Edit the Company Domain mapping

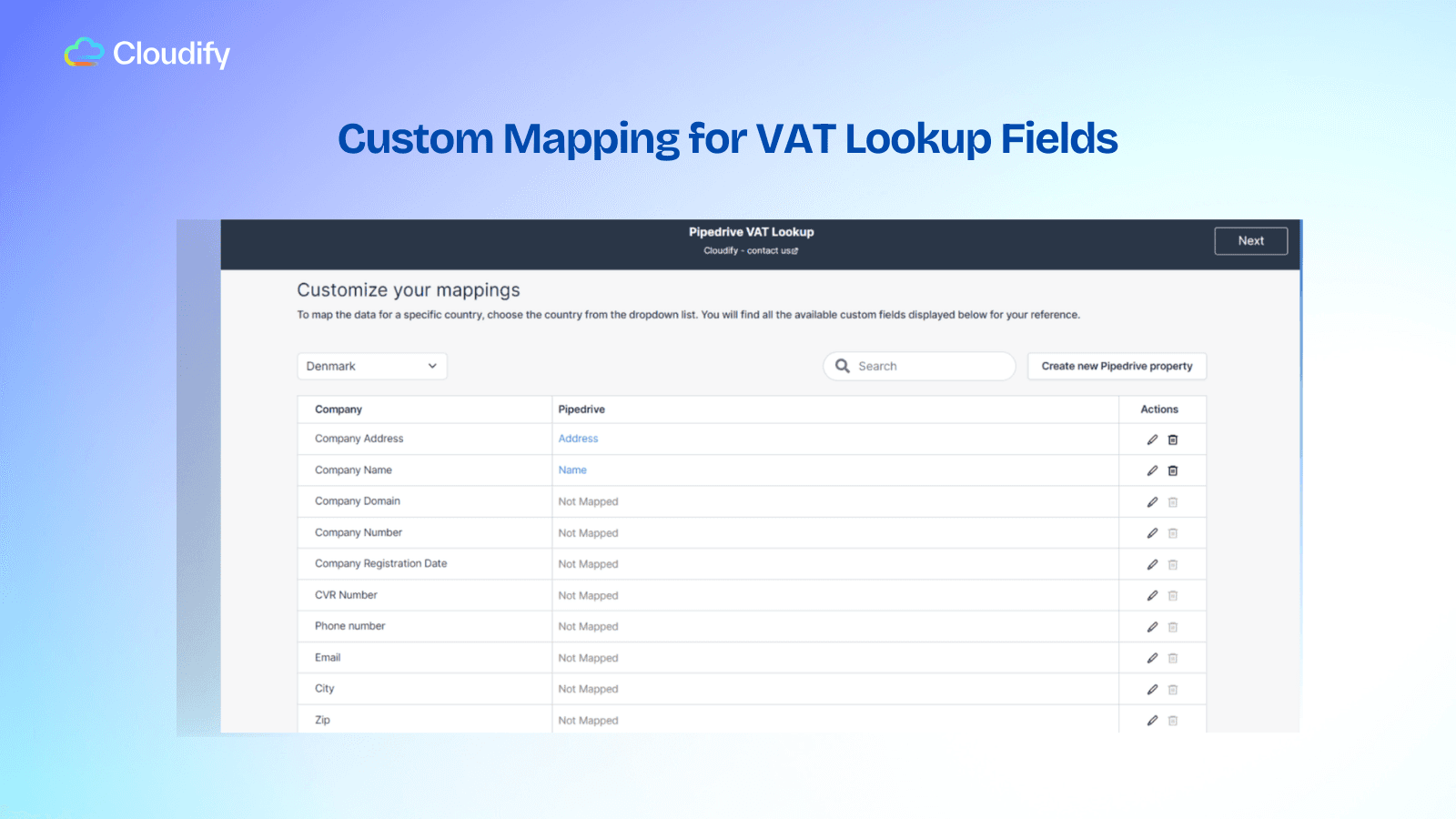1152,502
